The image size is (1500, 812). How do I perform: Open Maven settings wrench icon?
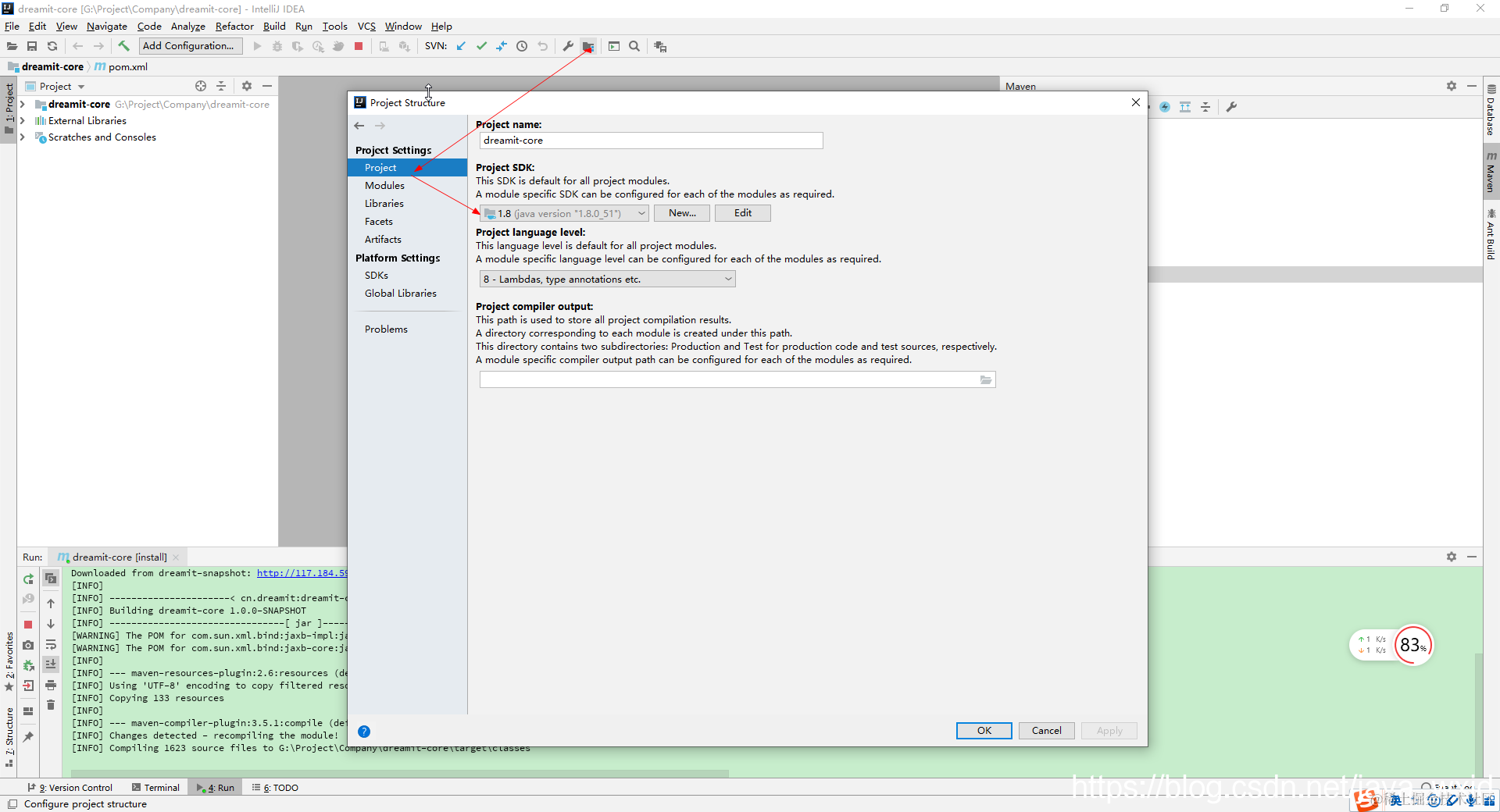click(1231, 107)
